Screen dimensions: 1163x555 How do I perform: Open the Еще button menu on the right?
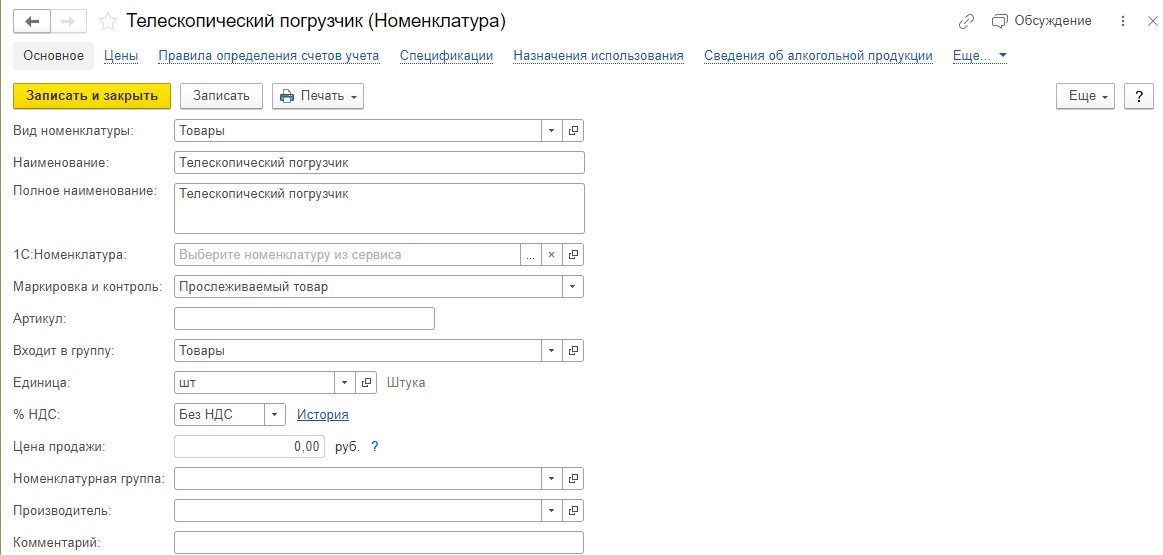click(x=1085, y=96)
